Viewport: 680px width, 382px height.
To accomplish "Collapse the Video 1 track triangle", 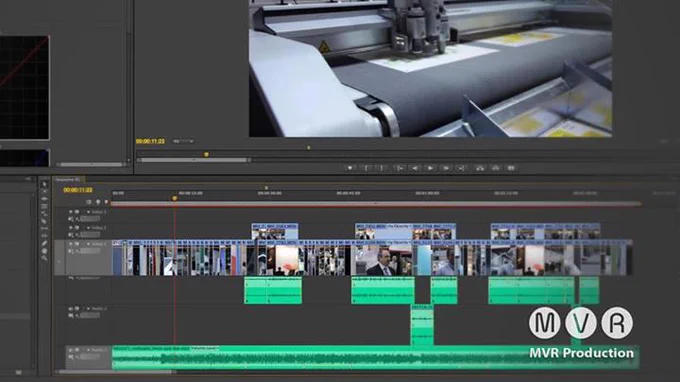I will pos(88,244).
